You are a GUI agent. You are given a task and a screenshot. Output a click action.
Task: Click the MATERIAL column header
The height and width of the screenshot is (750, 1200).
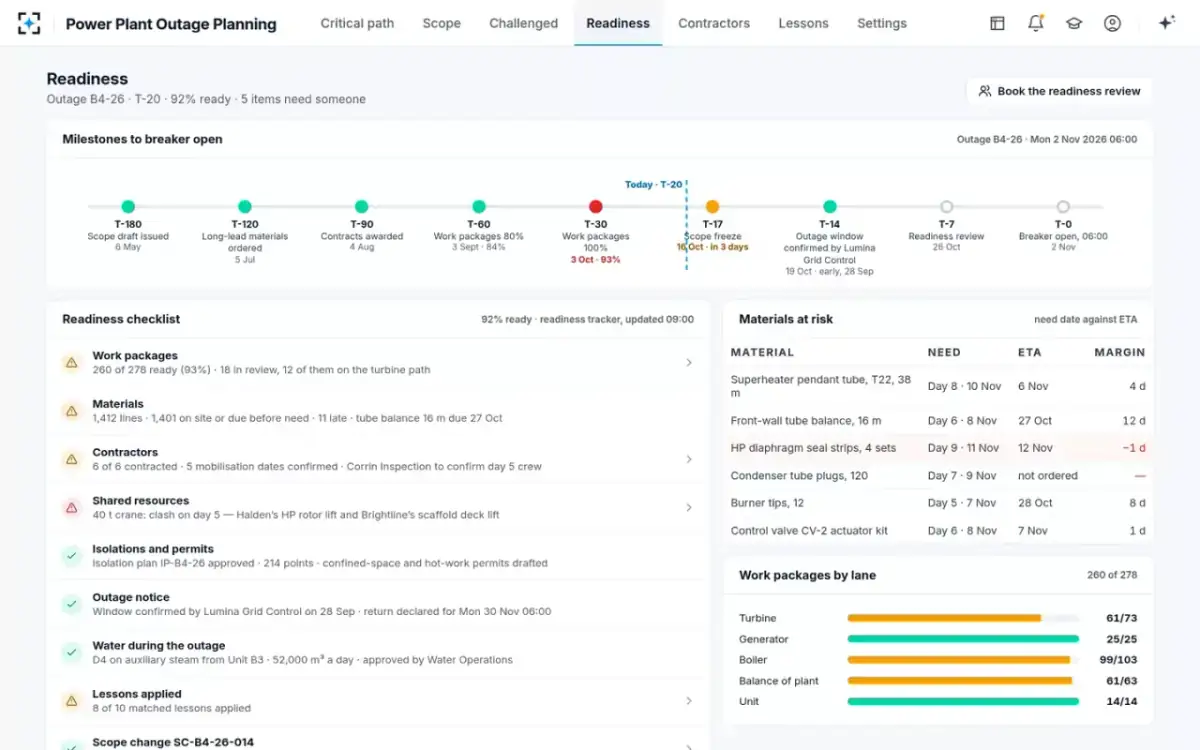click(762, 352)
